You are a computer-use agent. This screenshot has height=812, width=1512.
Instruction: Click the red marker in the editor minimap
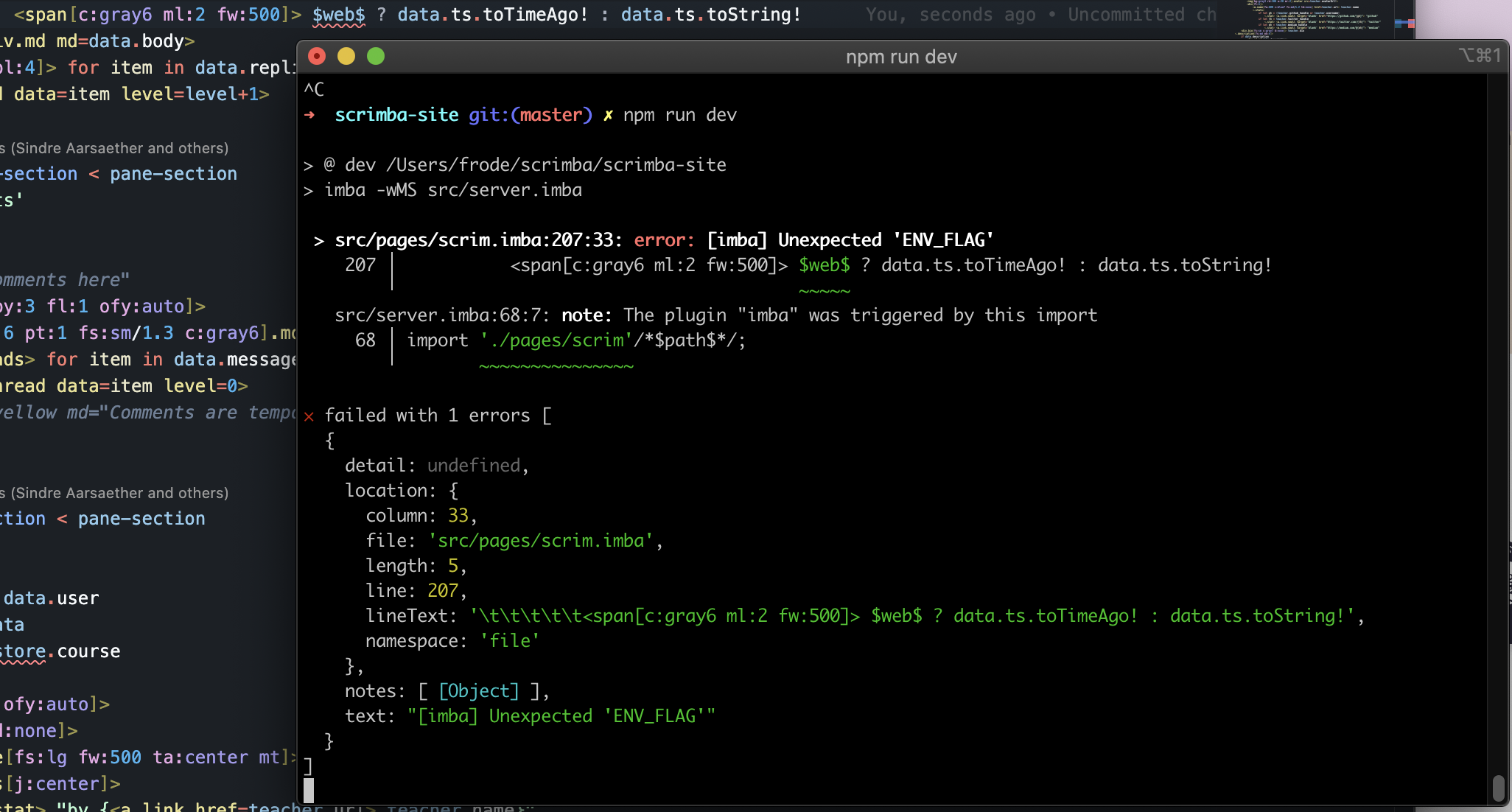1411,25
